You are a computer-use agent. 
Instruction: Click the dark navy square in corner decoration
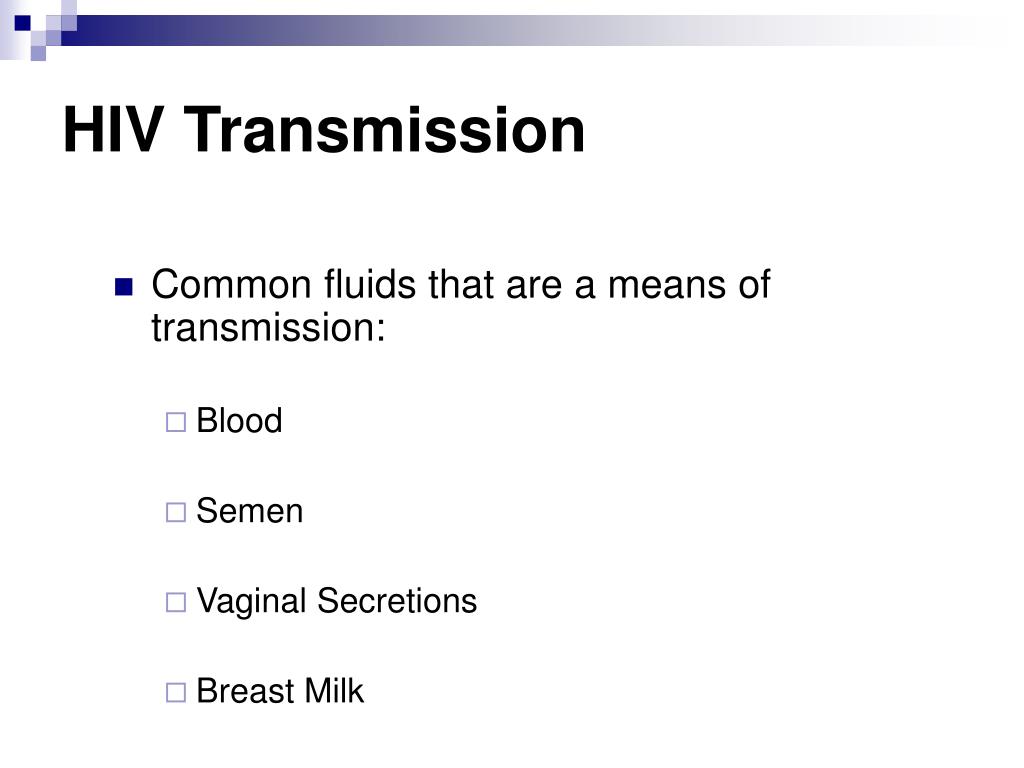tap(23, 23)
